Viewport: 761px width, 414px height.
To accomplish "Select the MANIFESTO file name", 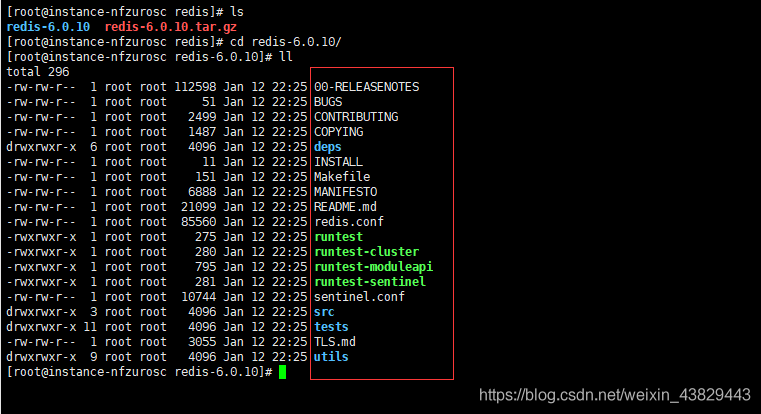I will coord(346,192).
